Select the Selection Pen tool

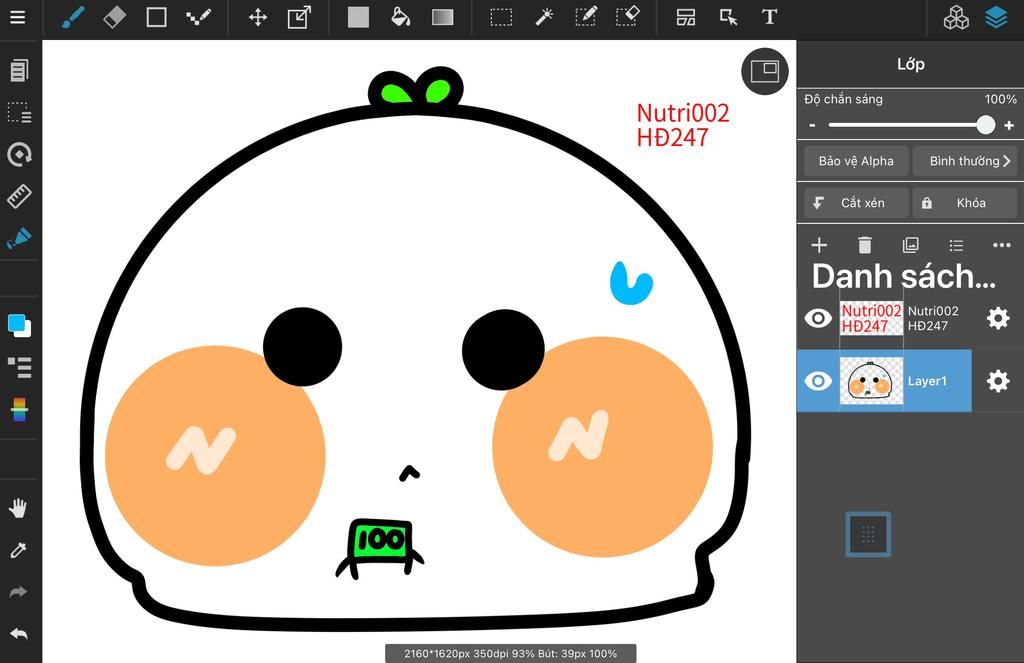585,17
